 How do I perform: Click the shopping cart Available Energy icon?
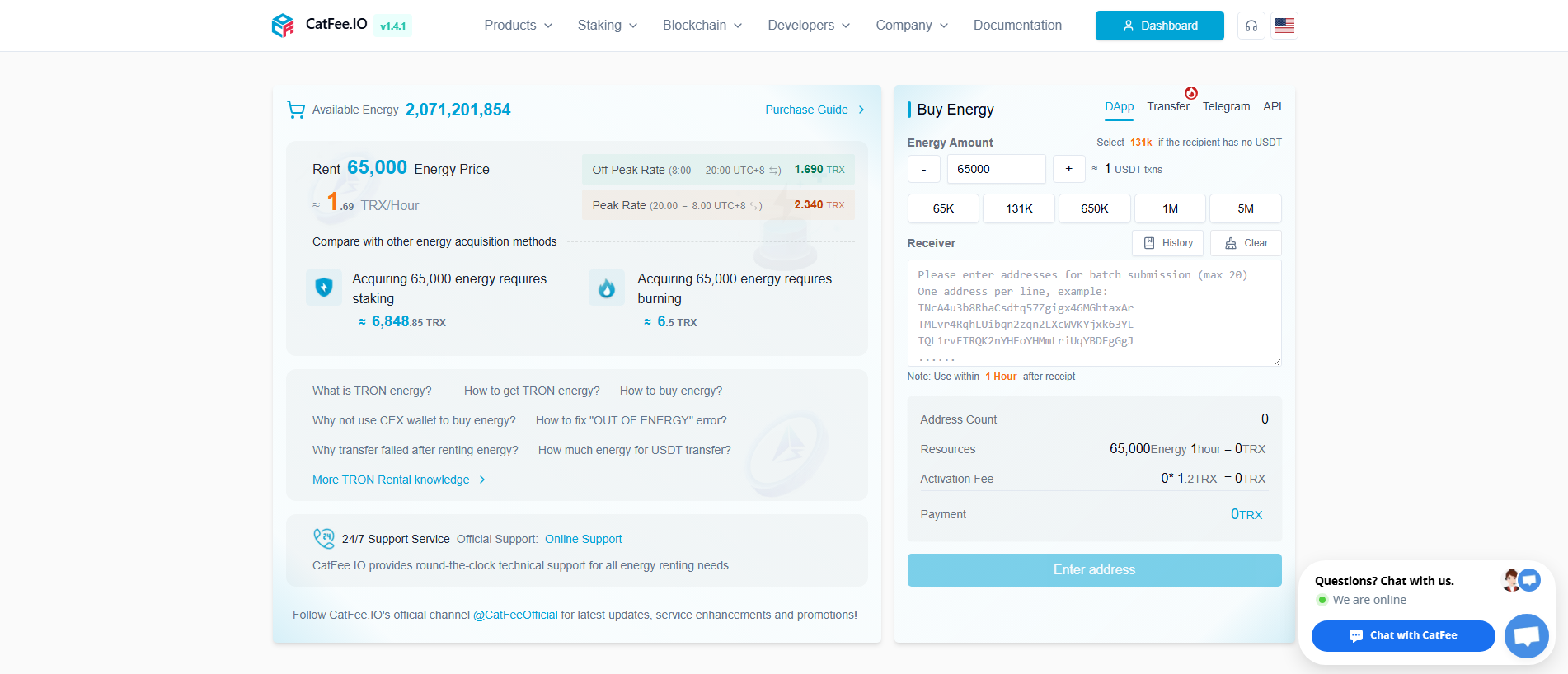coord(296,110)
